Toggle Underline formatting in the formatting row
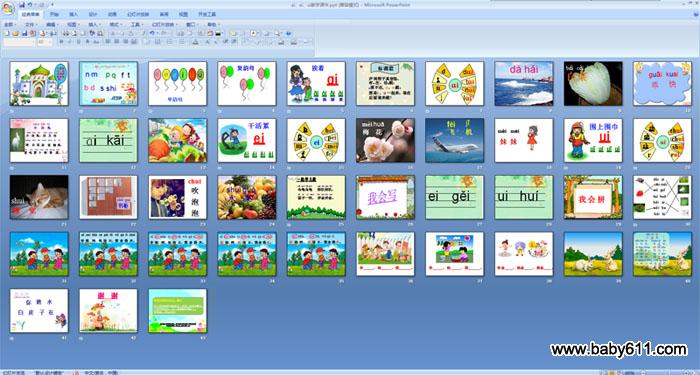The height and width of the screenshot is (375, 700). [79, 42]
